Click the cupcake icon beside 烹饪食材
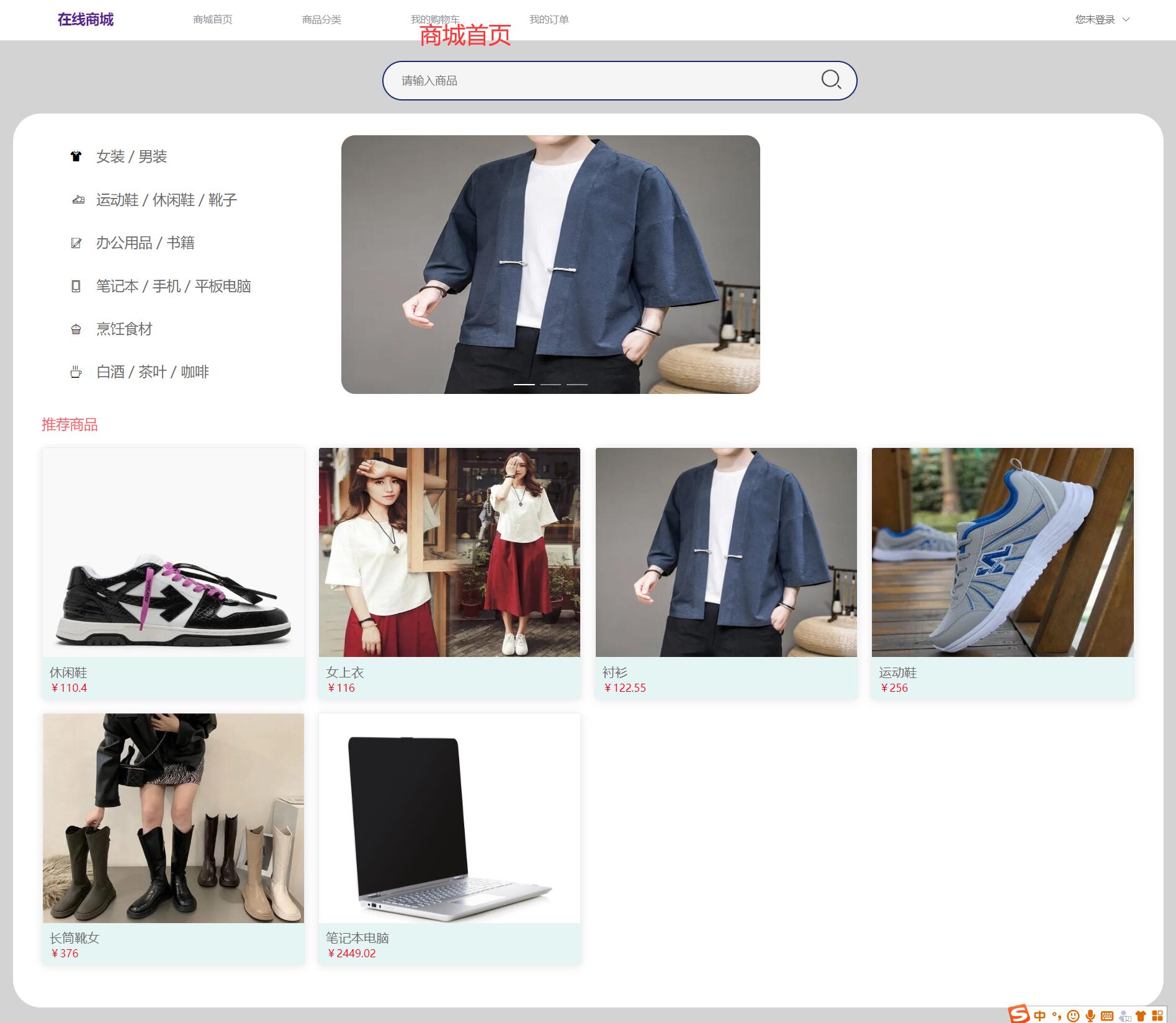This screenshot has height=1023, width=1176. 76,329
